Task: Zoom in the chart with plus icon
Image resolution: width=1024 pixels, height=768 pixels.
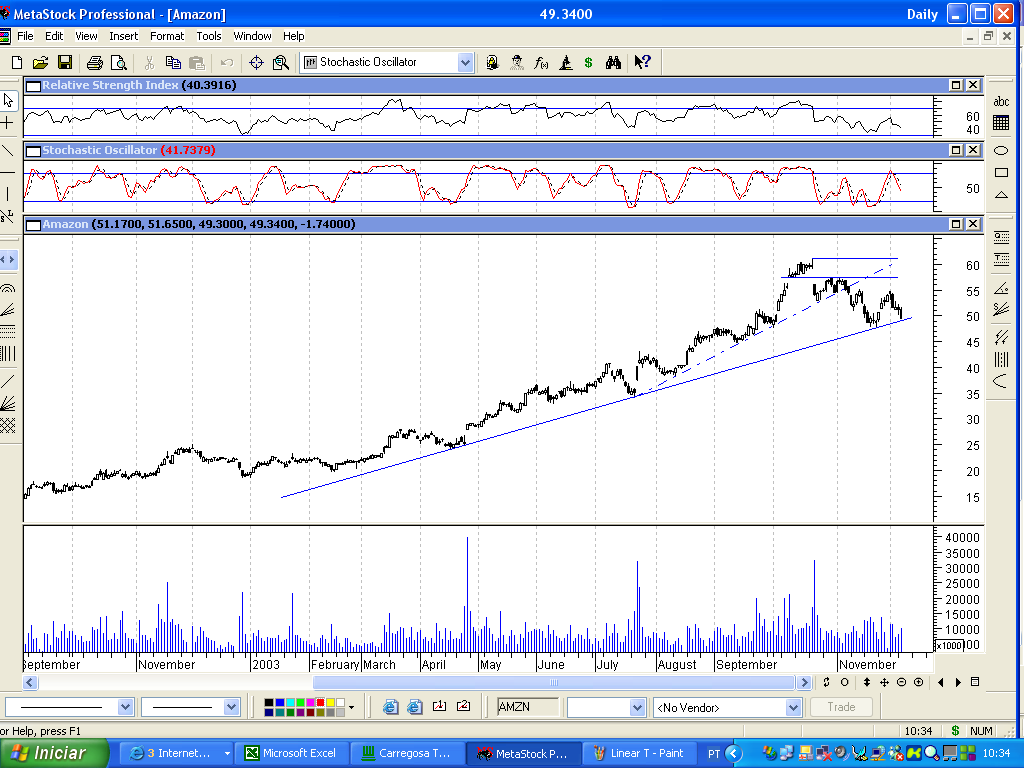Action: coord(918,682)
